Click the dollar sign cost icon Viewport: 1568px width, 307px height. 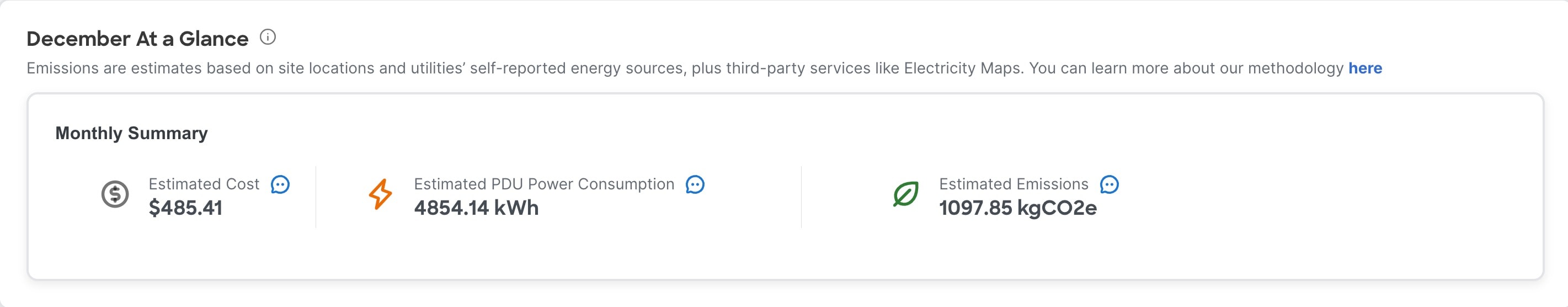coord(115,195)
